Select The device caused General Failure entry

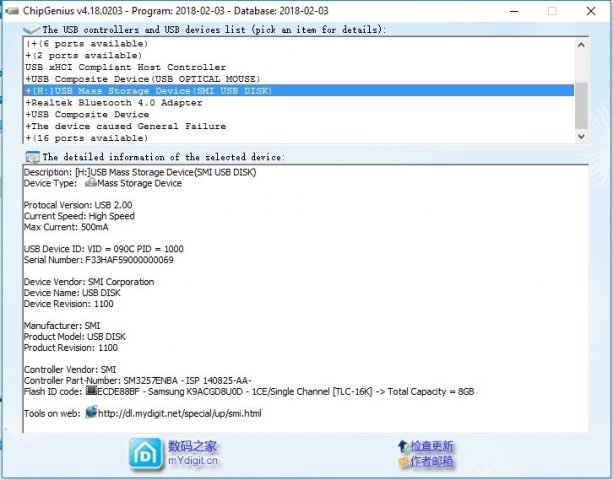(125, 127)
